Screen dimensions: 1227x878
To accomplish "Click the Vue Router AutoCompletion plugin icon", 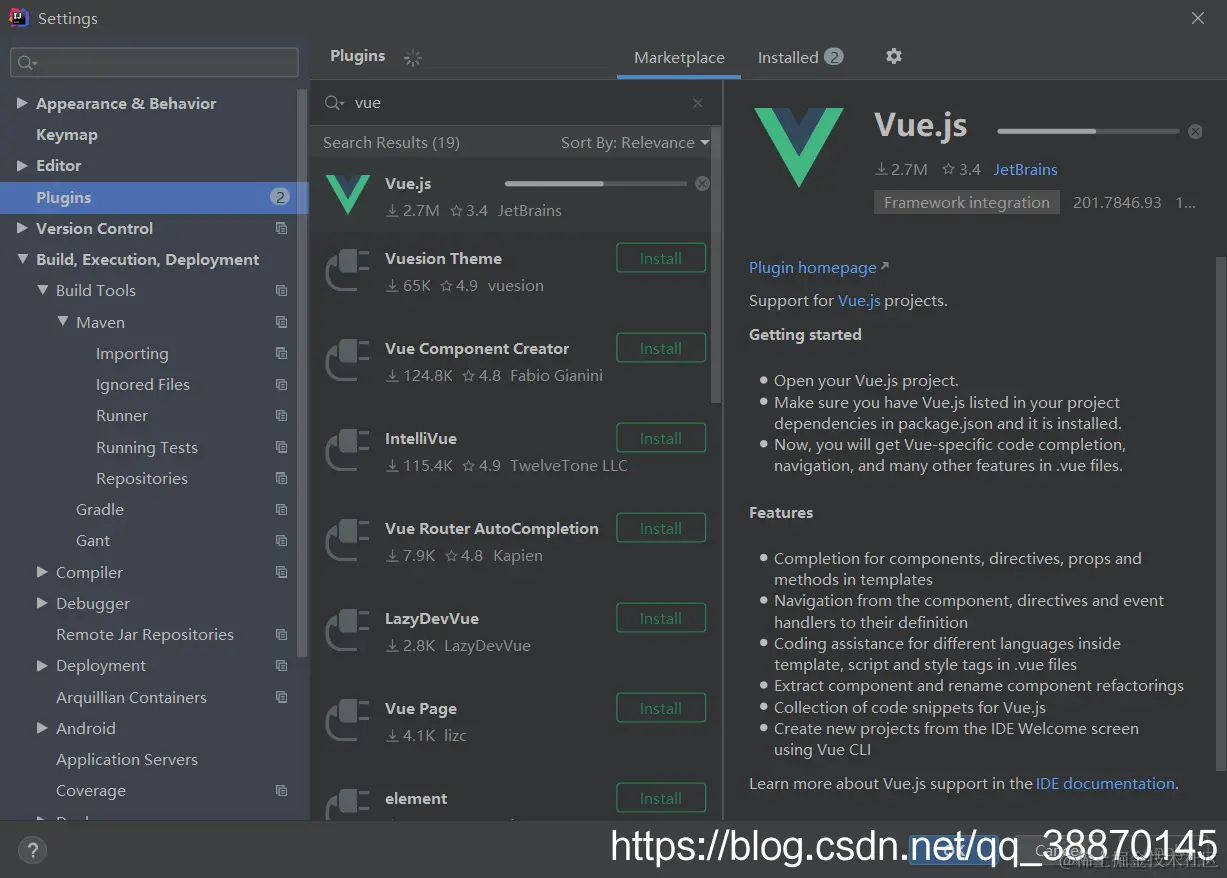I will pyautogui.click(x=348, y=540).
